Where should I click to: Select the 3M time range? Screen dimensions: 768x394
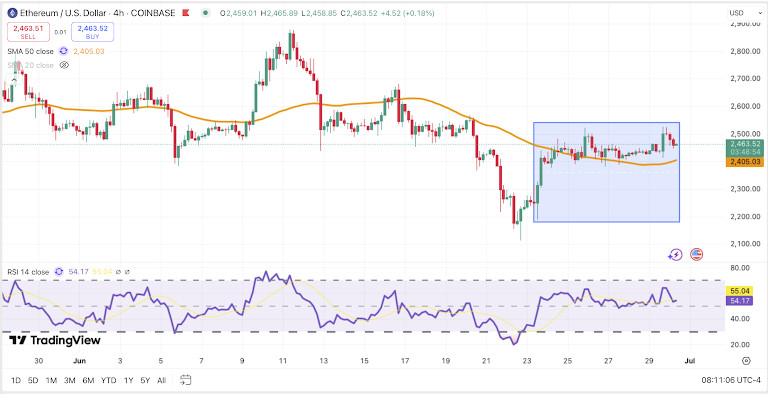tap(70, 380)
